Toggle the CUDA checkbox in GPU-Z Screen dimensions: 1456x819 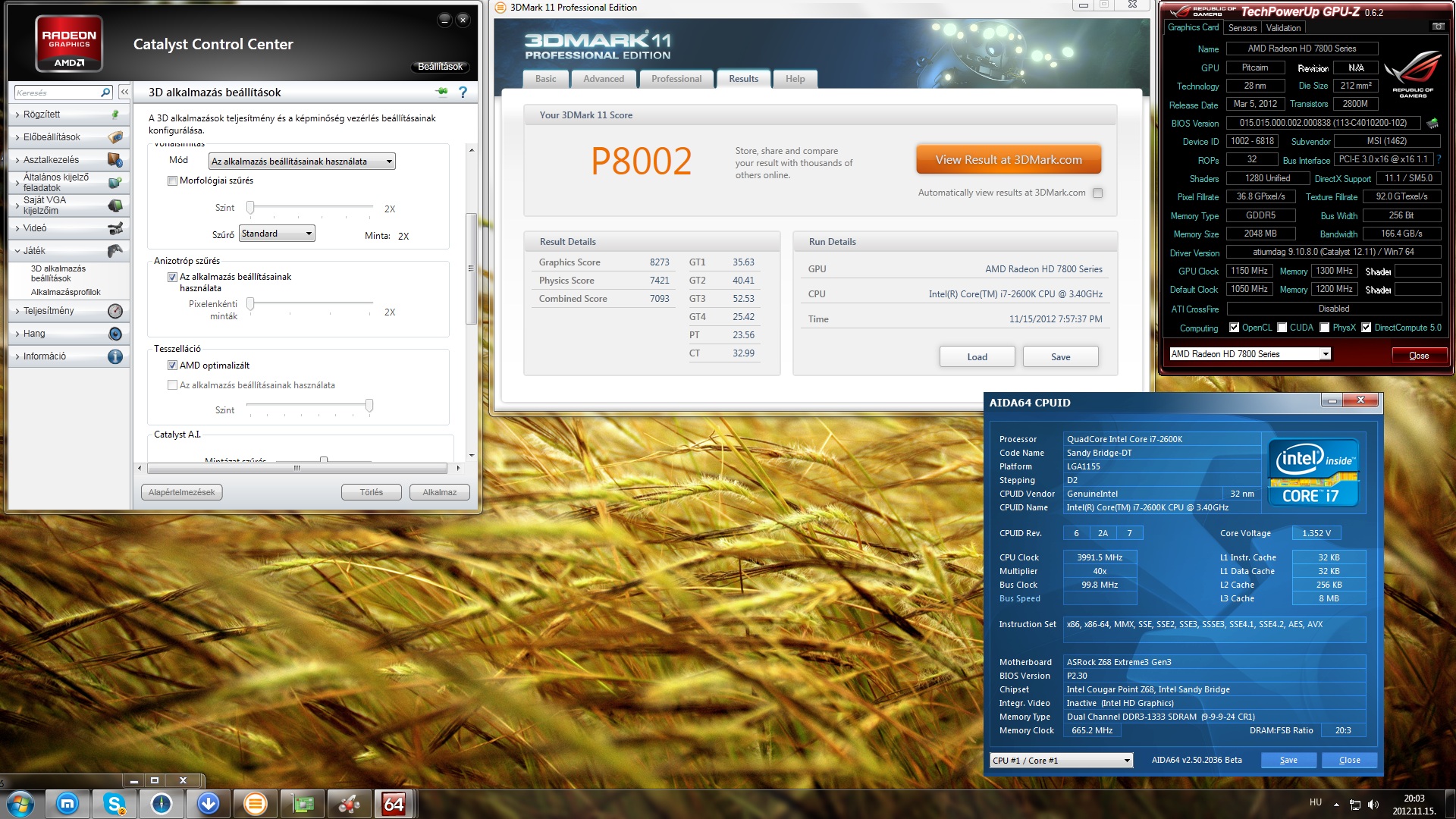point(1282,328)
